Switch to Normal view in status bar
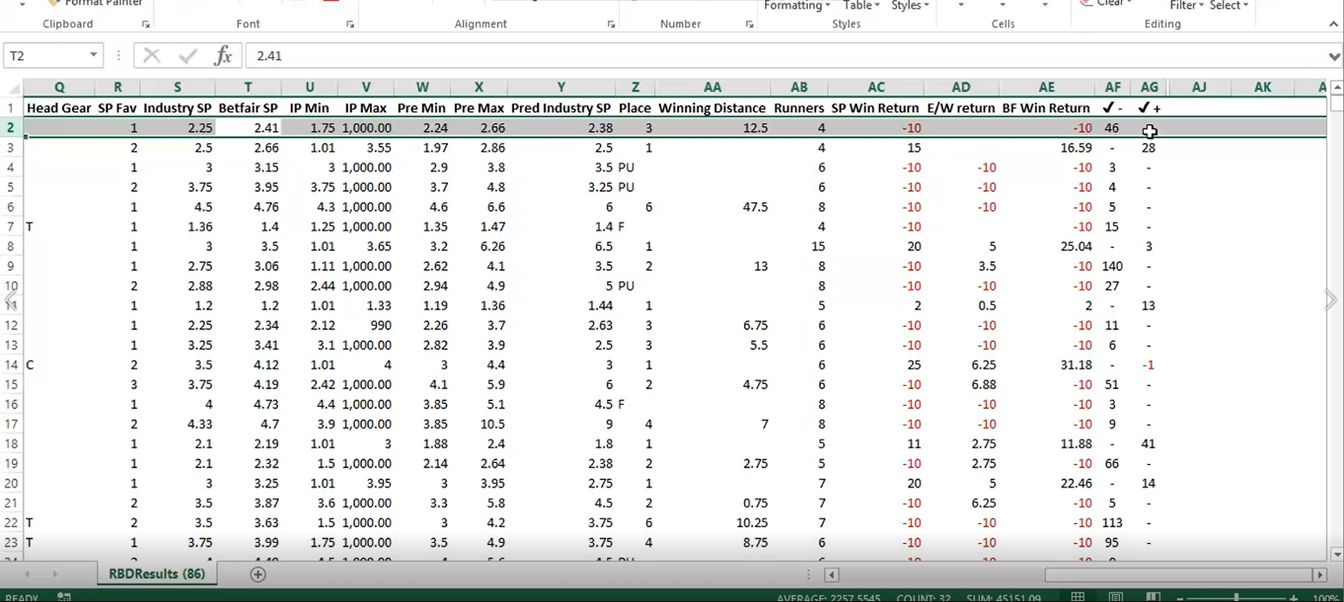 coord(1077,597)
